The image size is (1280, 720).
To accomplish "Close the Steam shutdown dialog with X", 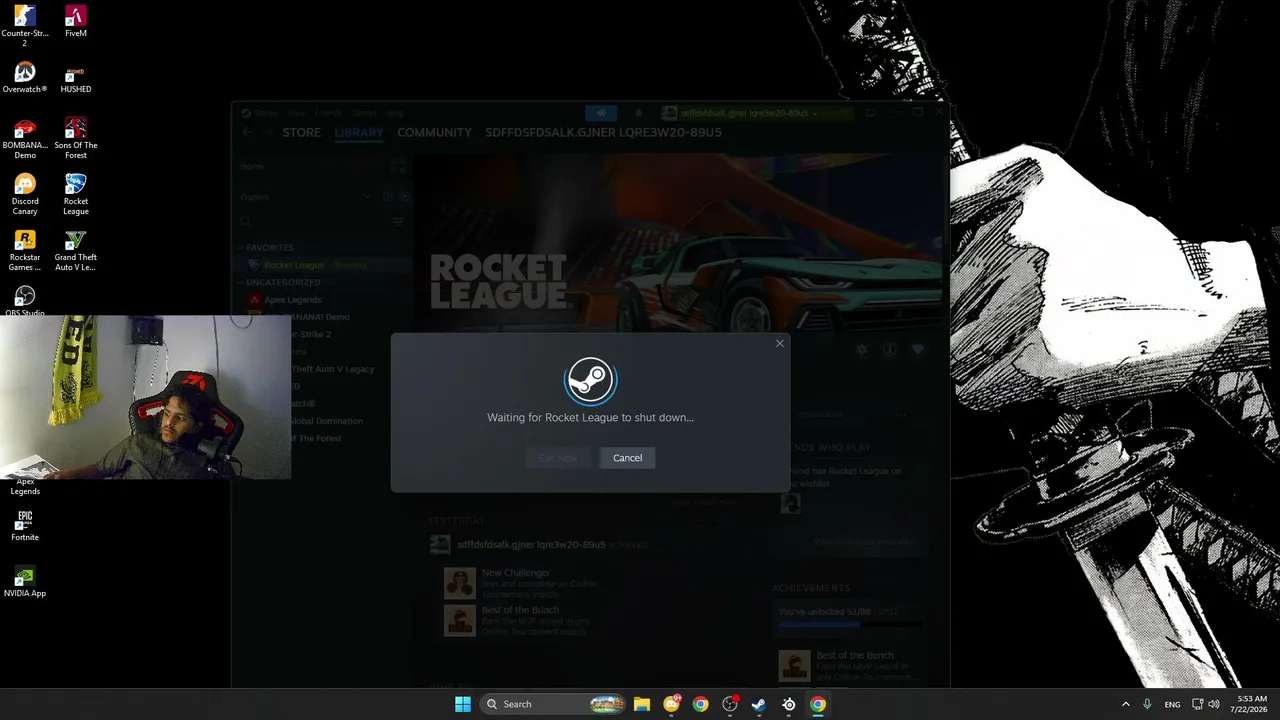I will pos(780,344).
